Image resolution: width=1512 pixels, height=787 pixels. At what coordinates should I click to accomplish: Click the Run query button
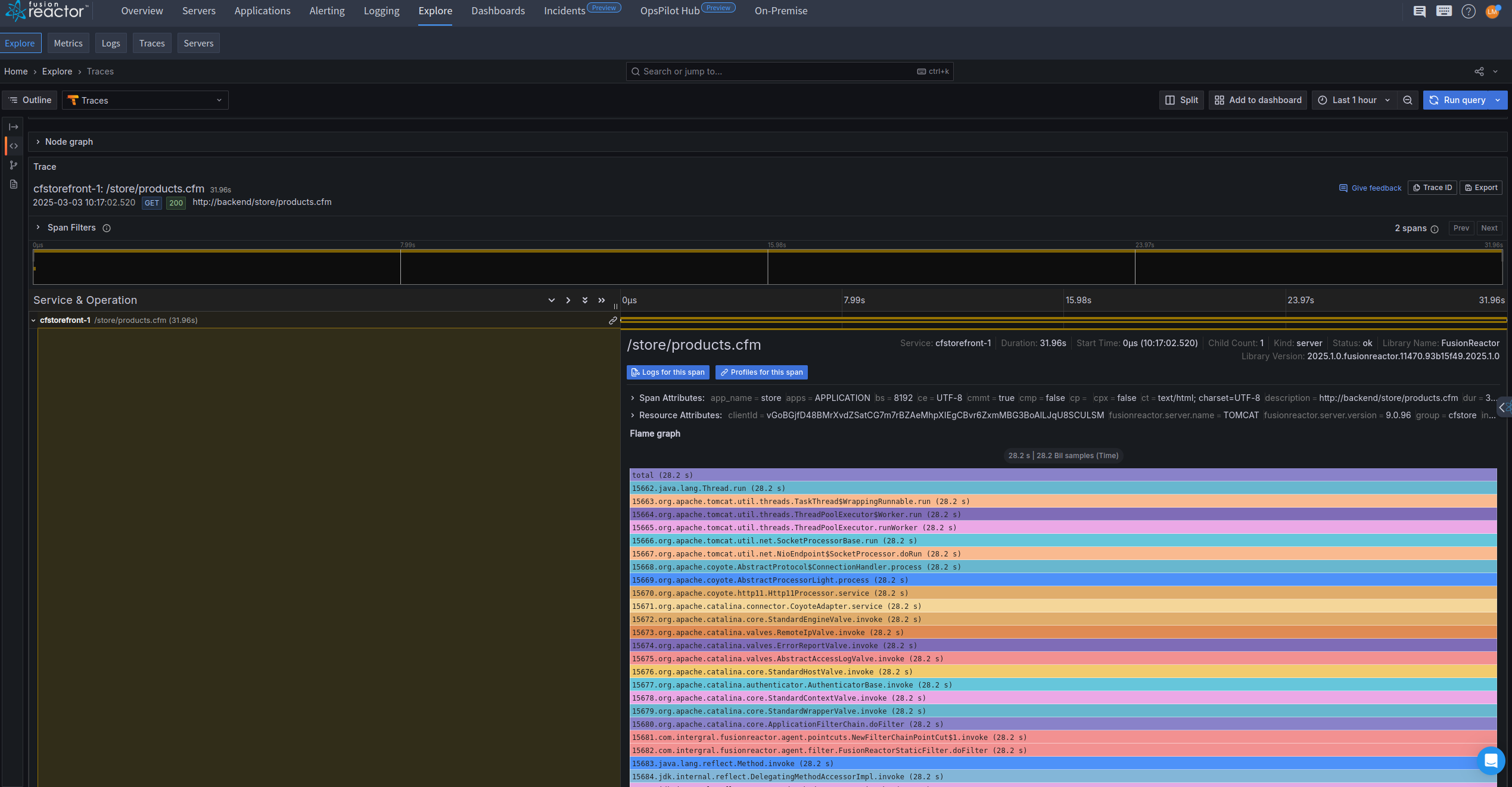pyautogui.click(x=1457, y=100)
